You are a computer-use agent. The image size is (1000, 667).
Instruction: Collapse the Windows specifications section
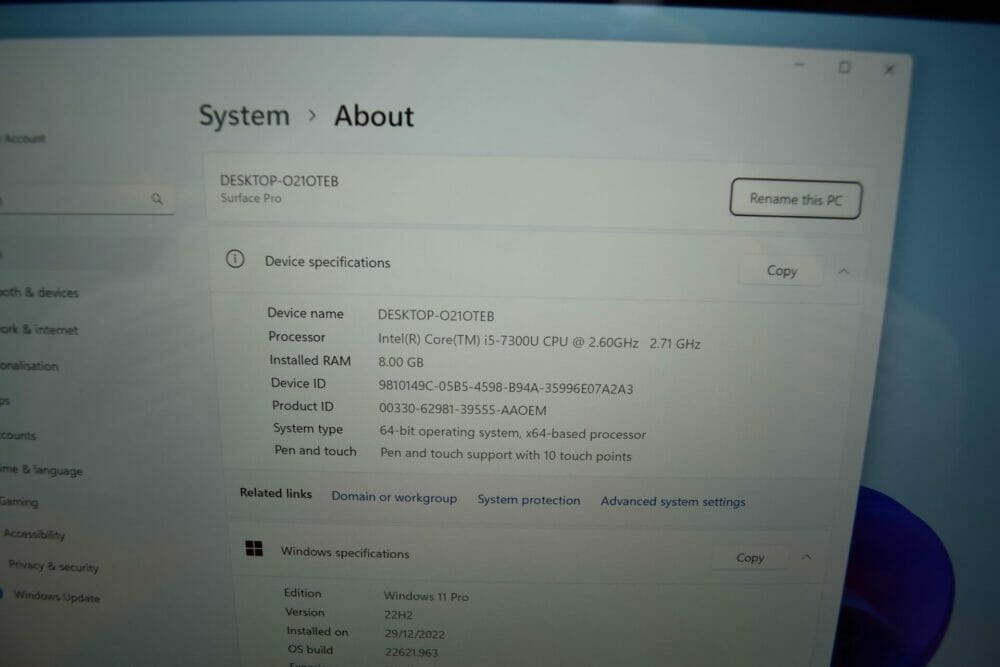coord(806,557)
